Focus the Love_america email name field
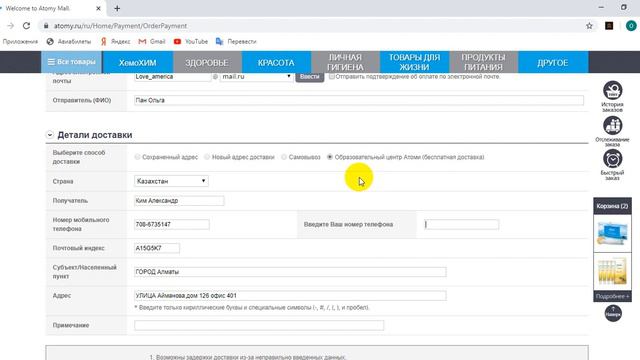This screenshot has height=360, width=640. [x=172, y=76]
